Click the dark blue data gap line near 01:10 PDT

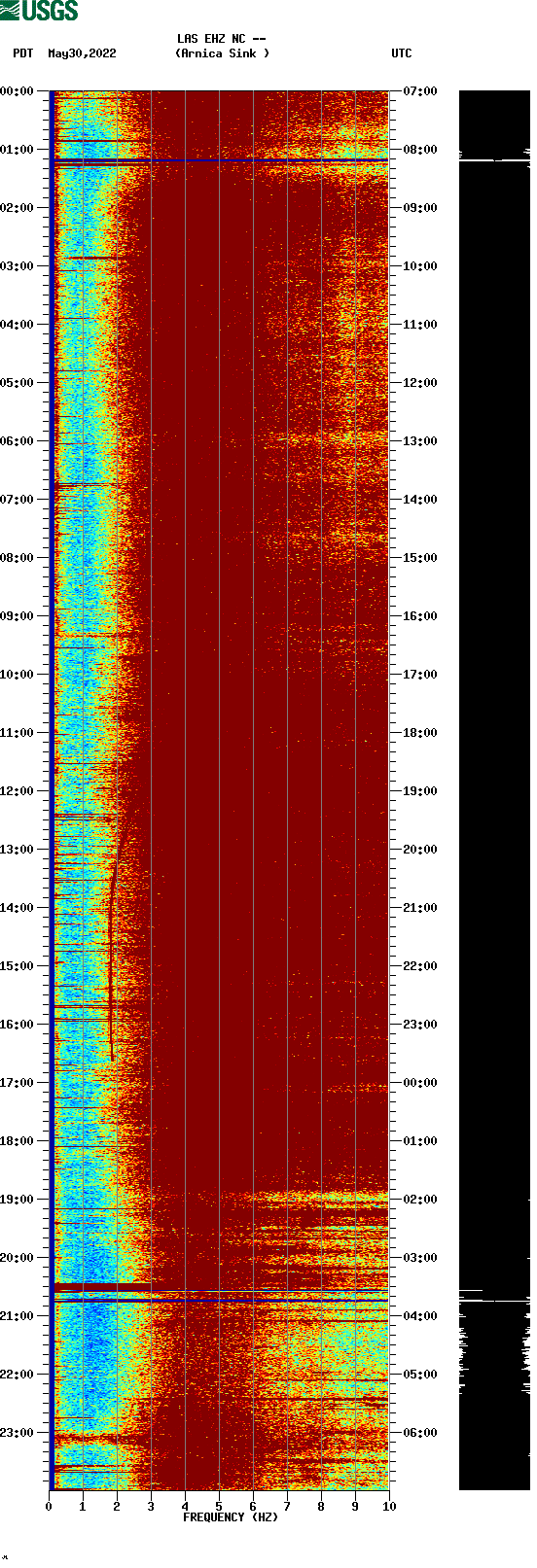tap(221, 160)
